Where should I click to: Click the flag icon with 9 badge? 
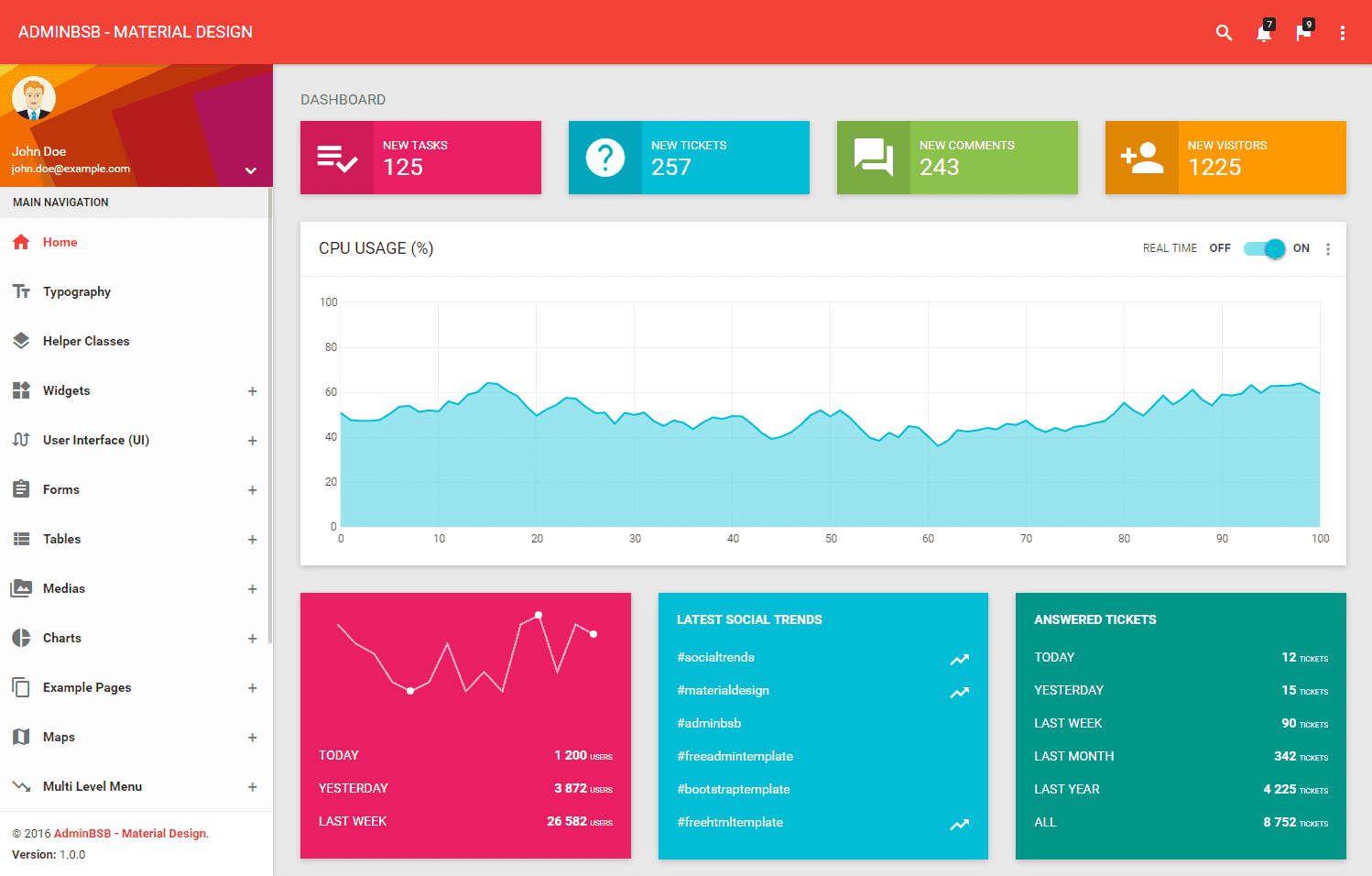pyautogui.click(x=1304, y=33)
